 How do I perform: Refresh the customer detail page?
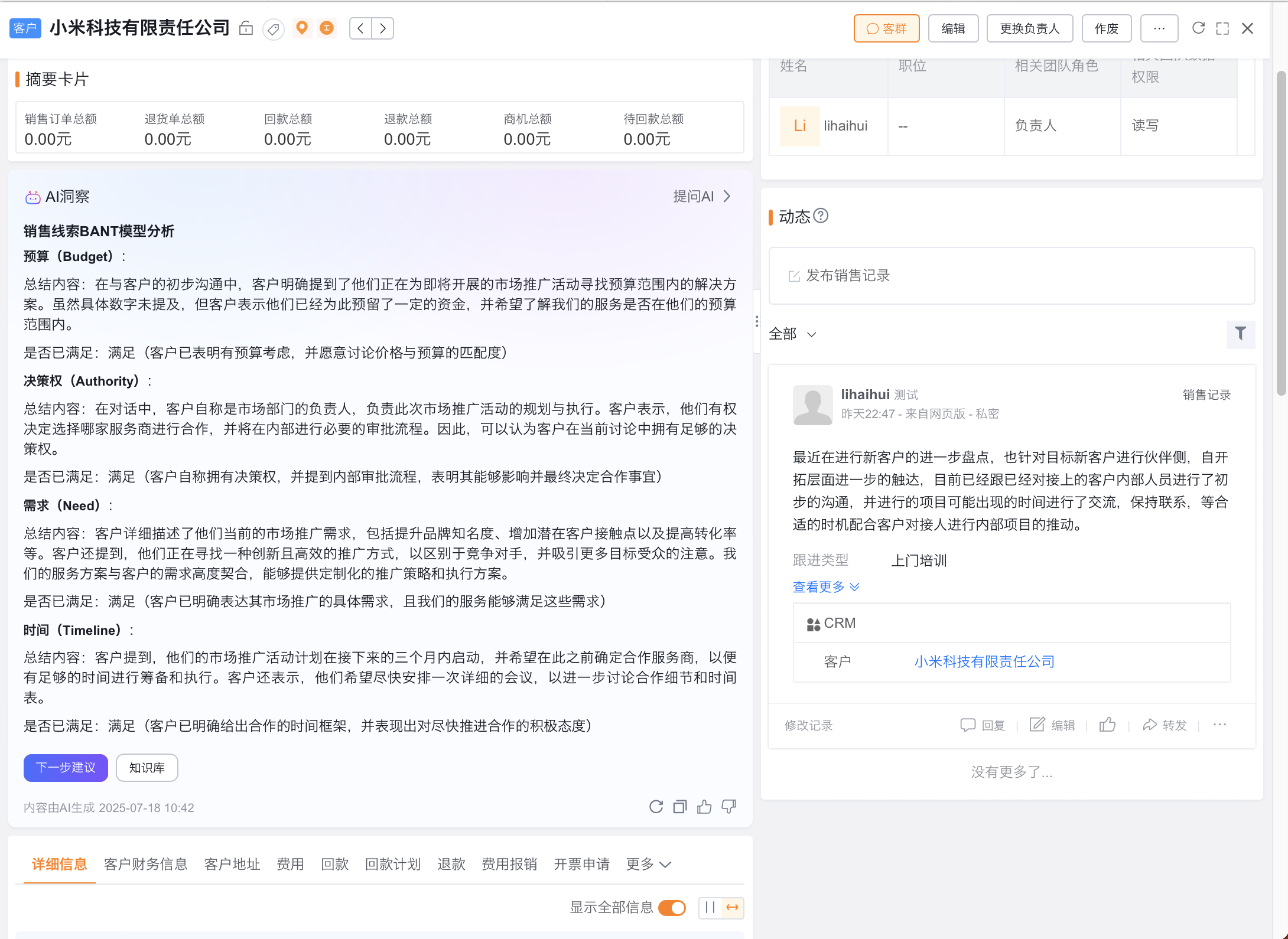point(1198,28)
